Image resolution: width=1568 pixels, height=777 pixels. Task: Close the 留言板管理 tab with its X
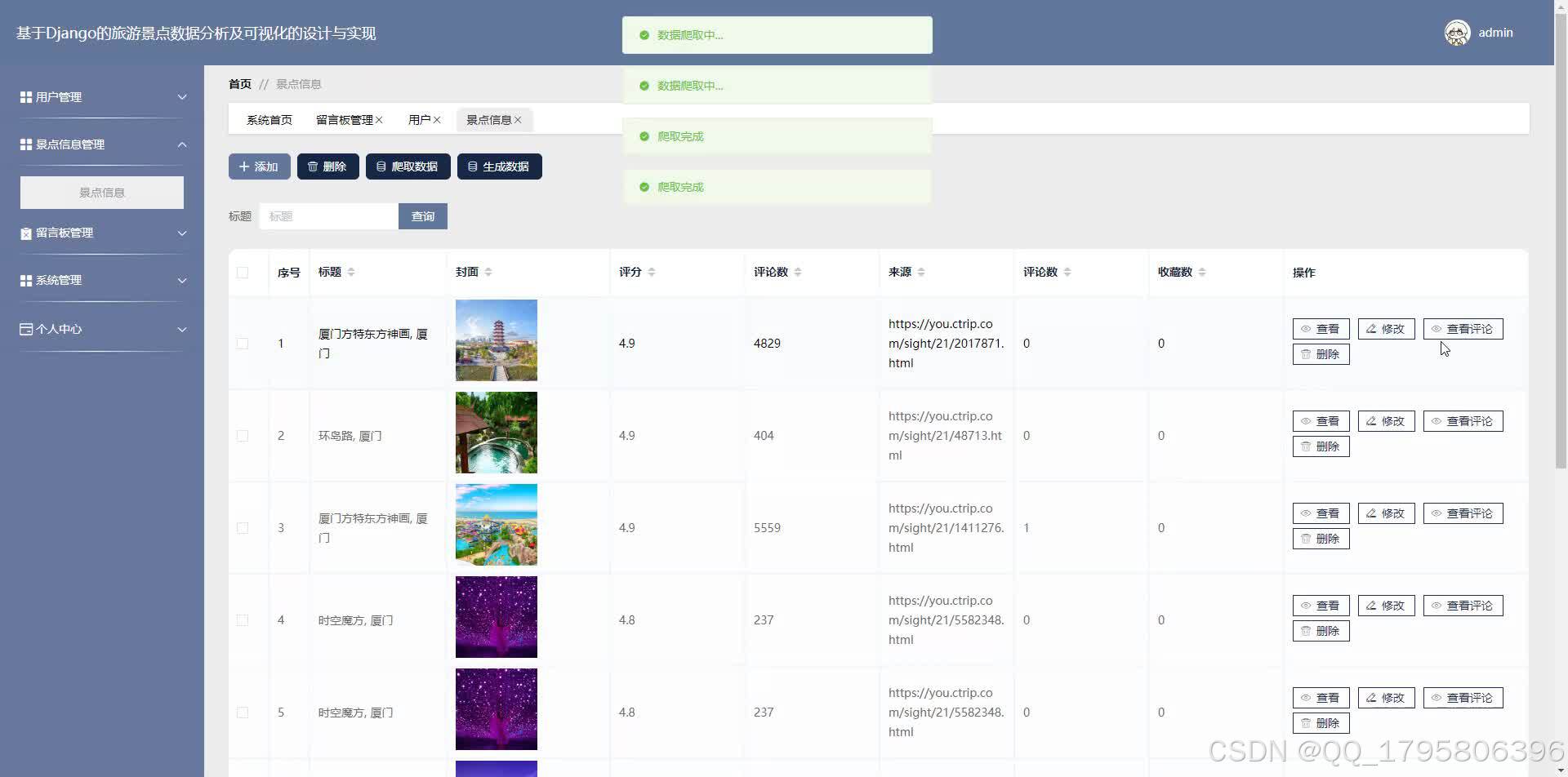(379, 120)
